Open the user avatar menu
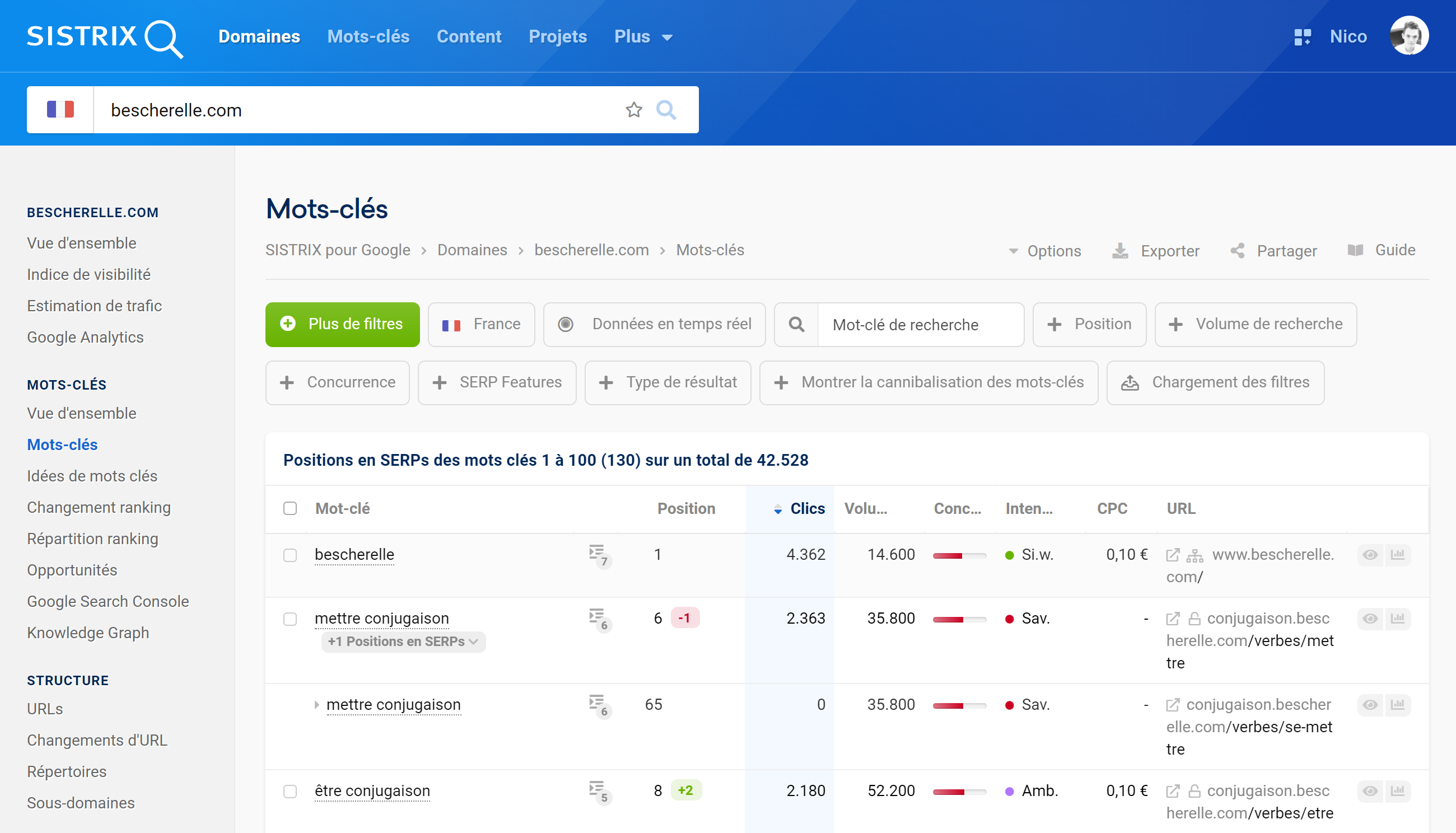The width and height of the screenshot is (1456, 833). point(1408,36)
